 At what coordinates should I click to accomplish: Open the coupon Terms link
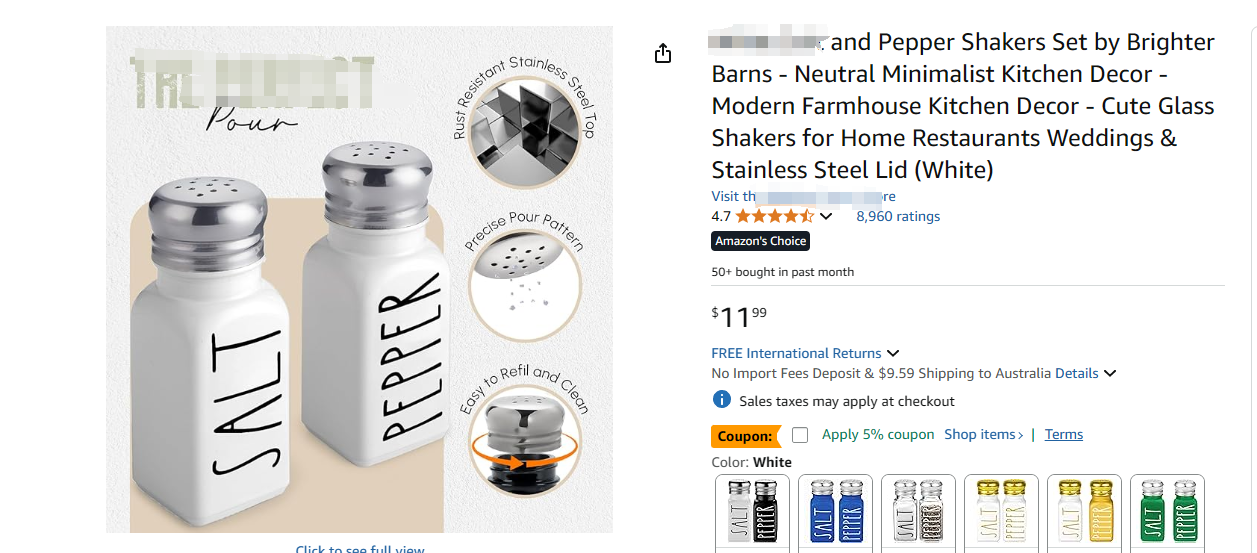[1064, 434]
